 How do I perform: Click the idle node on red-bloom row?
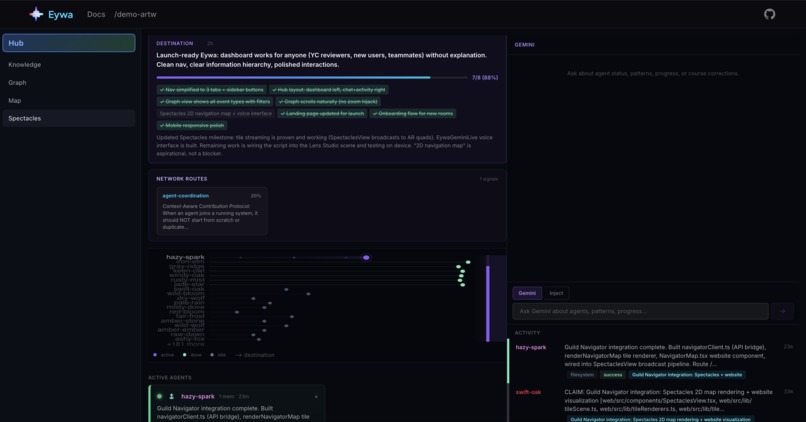click(237, 312)
